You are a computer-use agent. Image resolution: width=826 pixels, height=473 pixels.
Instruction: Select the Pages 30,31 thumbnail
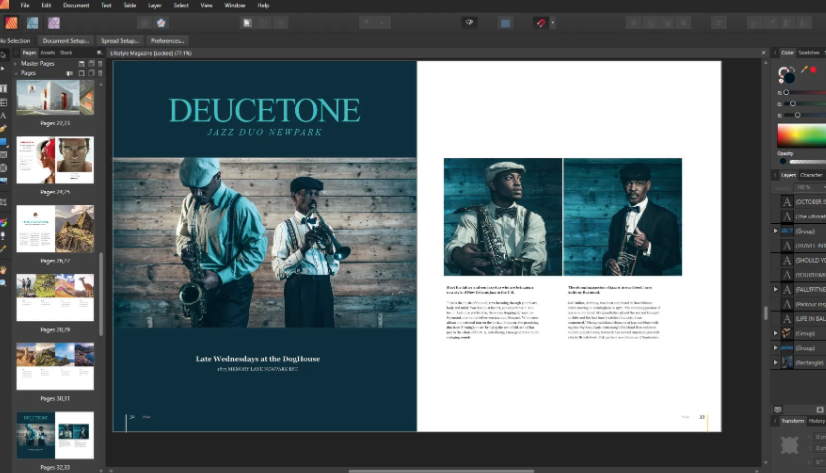tap(55, 368)
